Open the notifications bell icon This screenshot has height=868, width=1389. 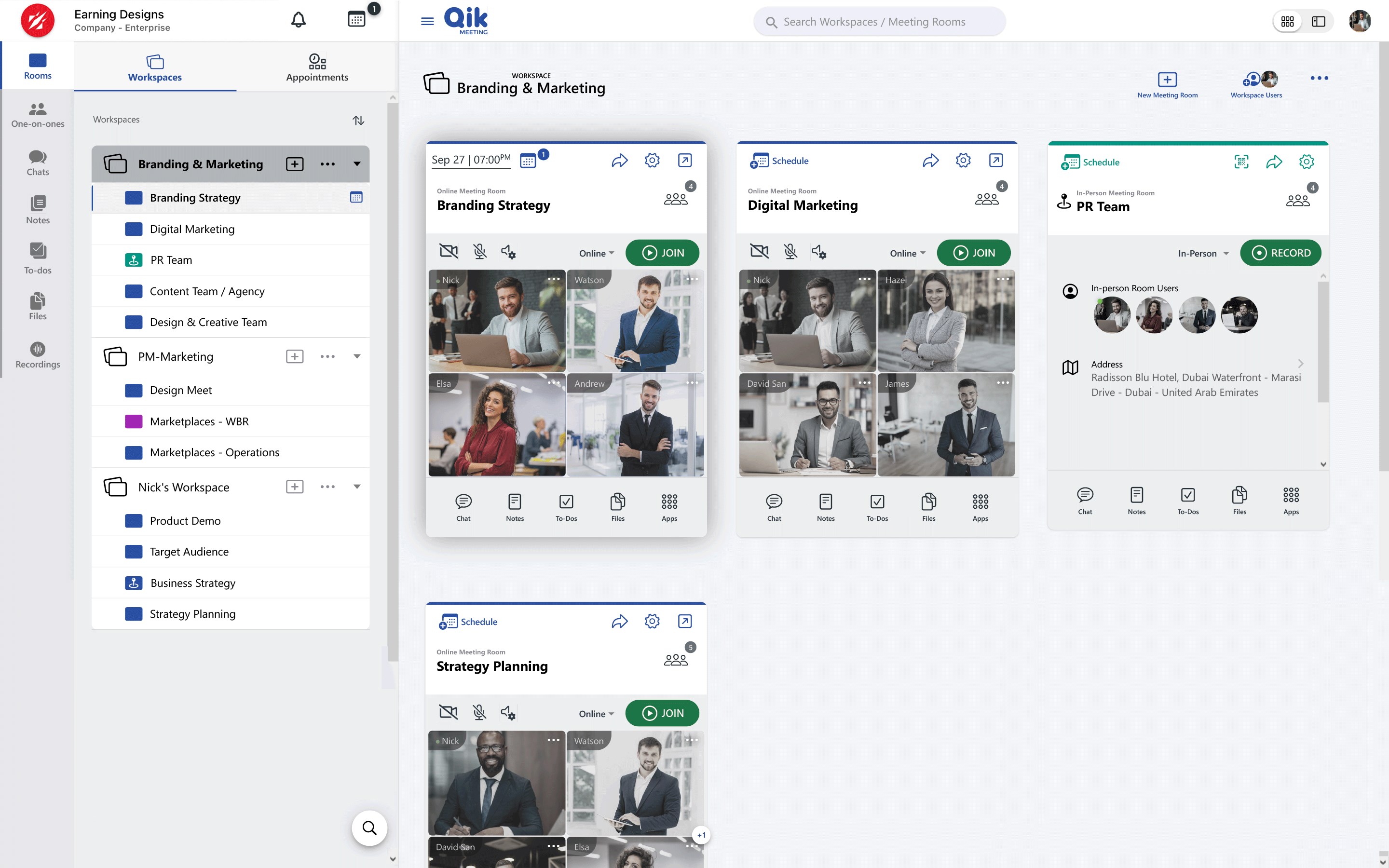[298, 20]
